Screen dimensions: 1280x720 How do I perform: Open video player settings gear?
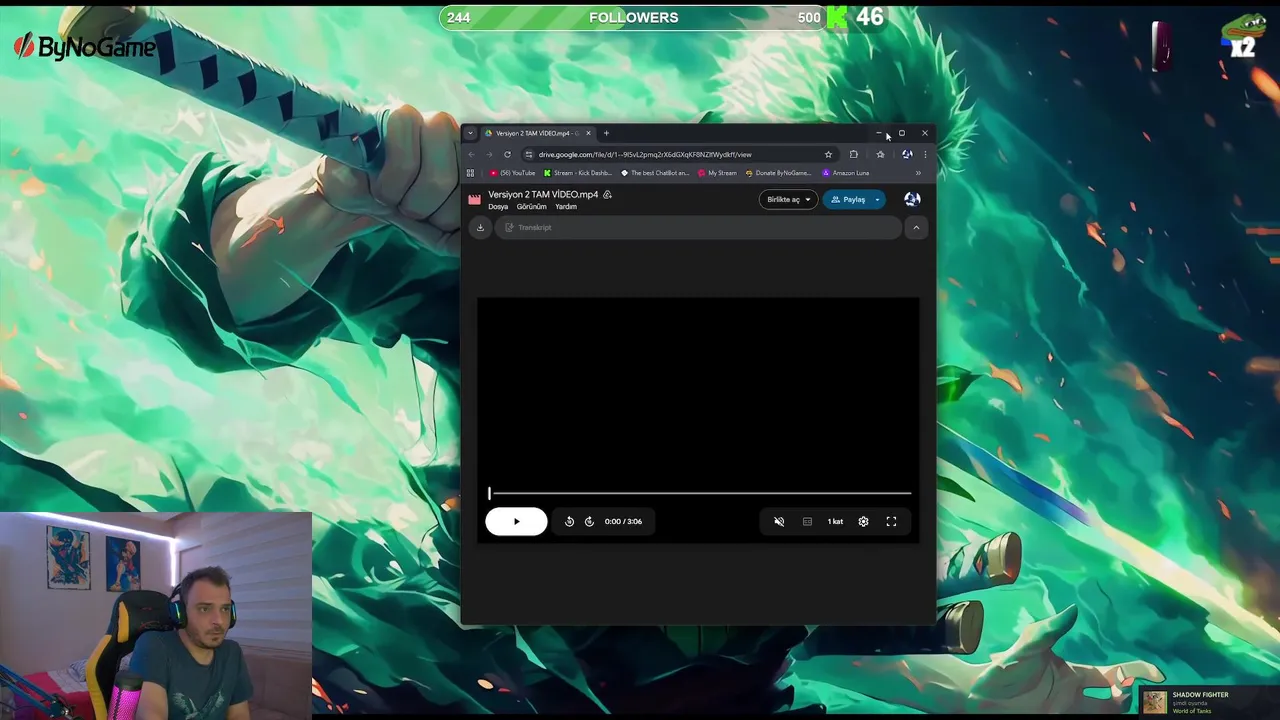point(863,521)
